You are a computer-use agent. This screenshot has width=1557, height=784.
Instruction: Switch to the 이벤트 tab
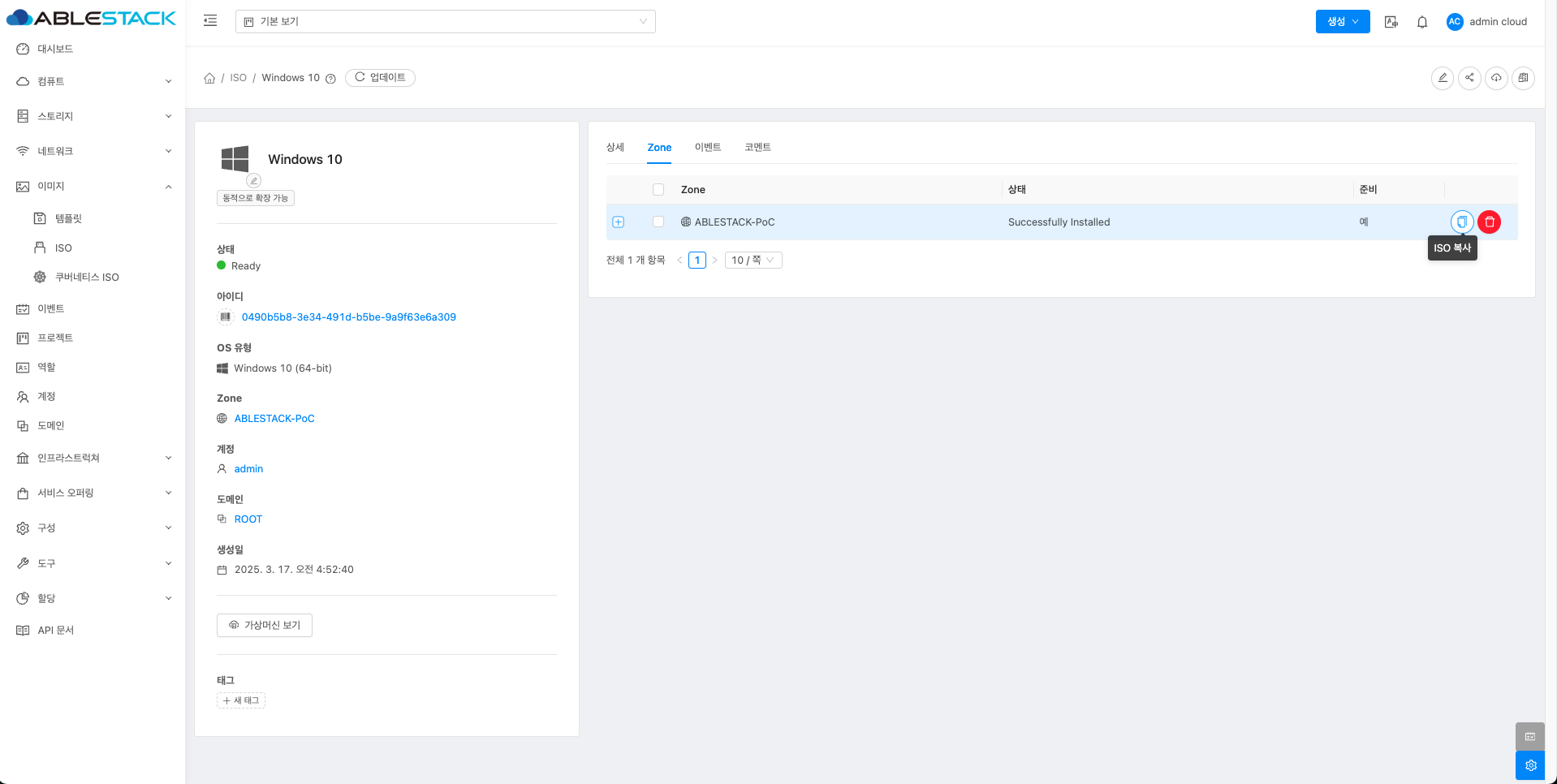tap(707, 147)
